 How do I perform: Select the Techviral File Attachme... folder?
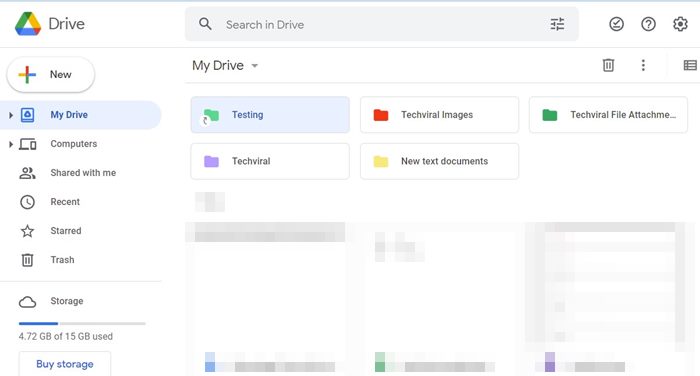(x=608, y=115)
